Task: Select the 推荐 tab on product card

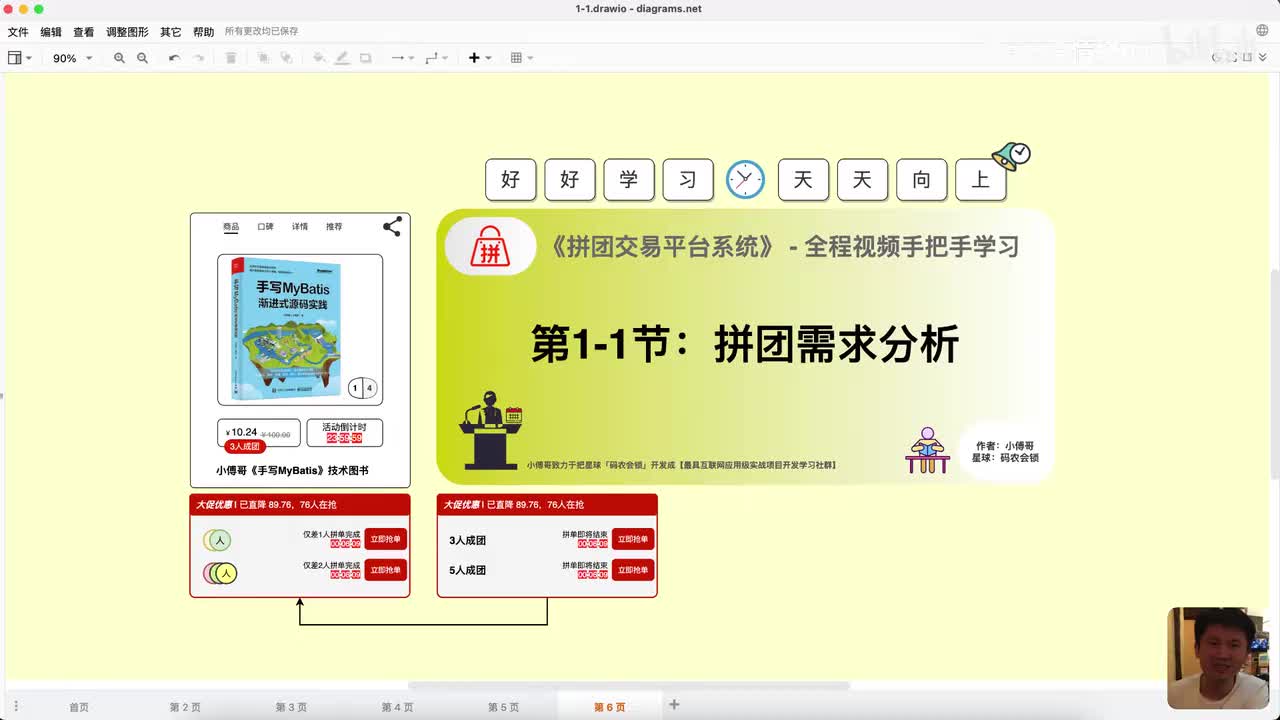Action: click(334, 227)
